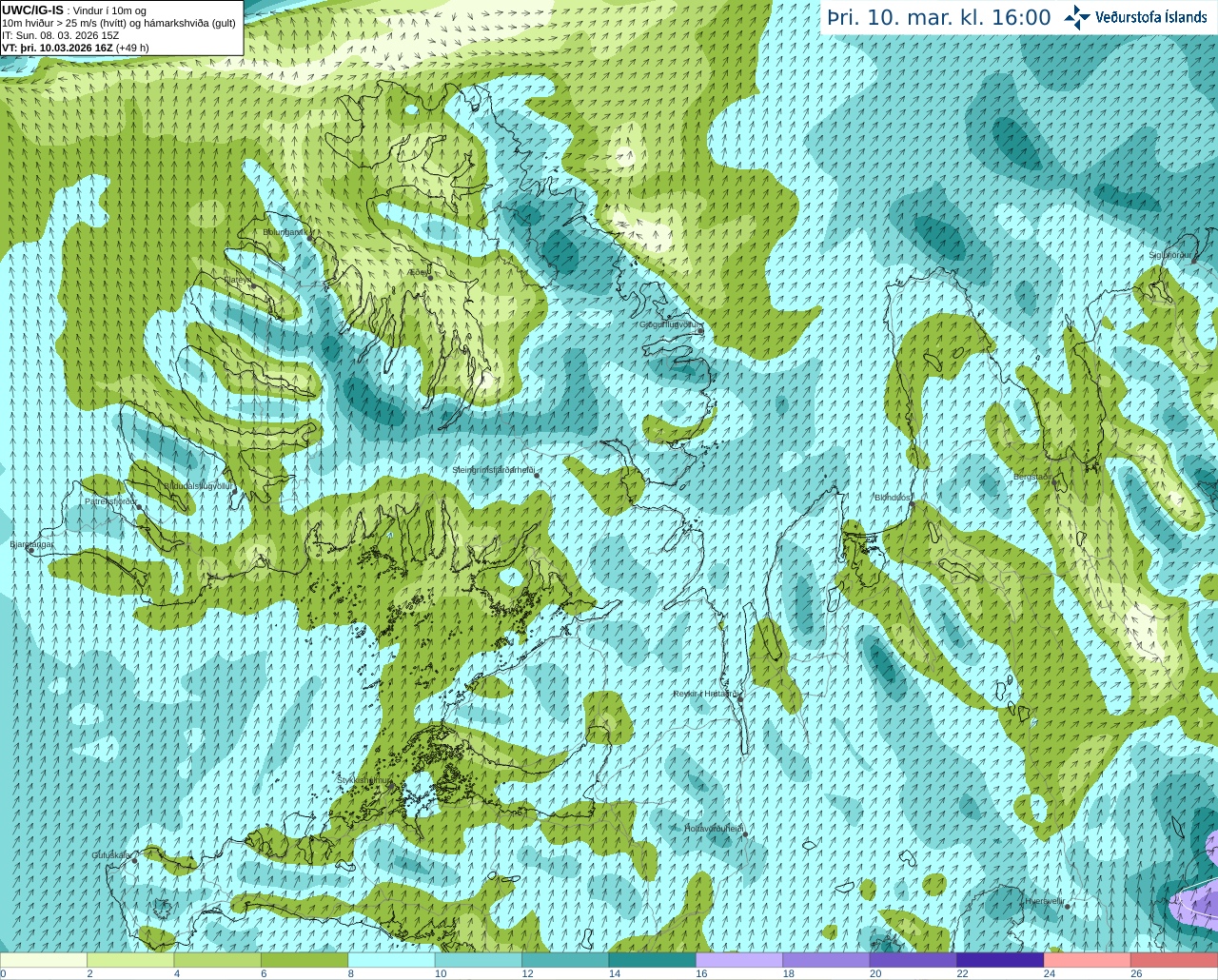Click the Æðey station label
1218x980 pixels.
(420, 272)
